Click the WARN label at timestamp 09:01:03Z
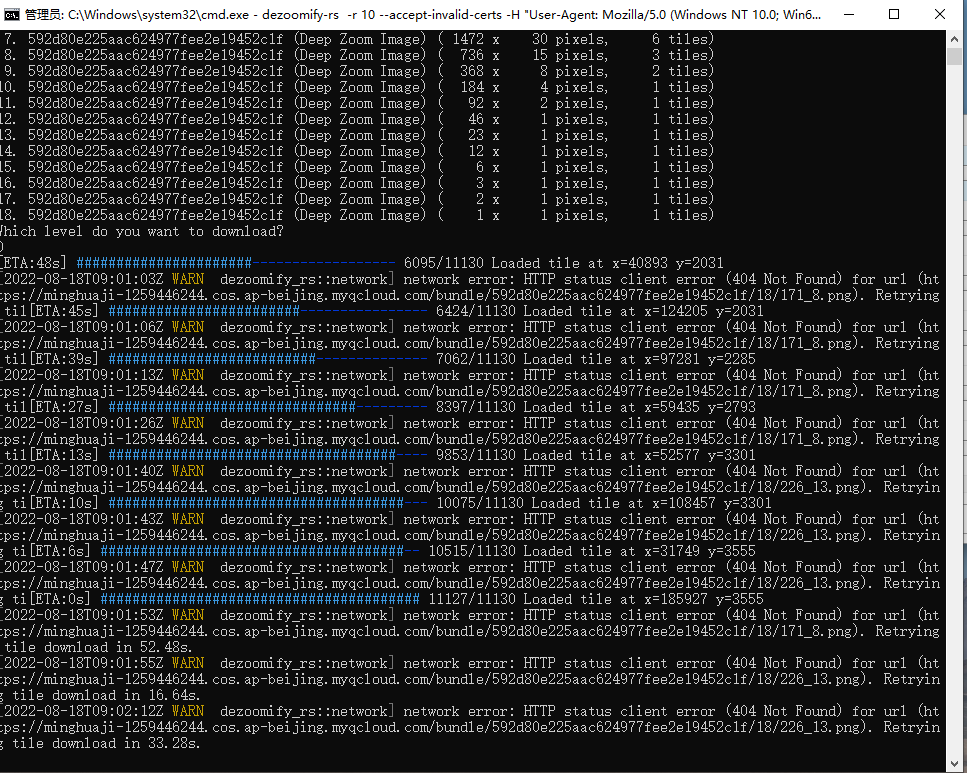Image resolution: width=967 pixels, height=773 pixels. click(188, 279)
